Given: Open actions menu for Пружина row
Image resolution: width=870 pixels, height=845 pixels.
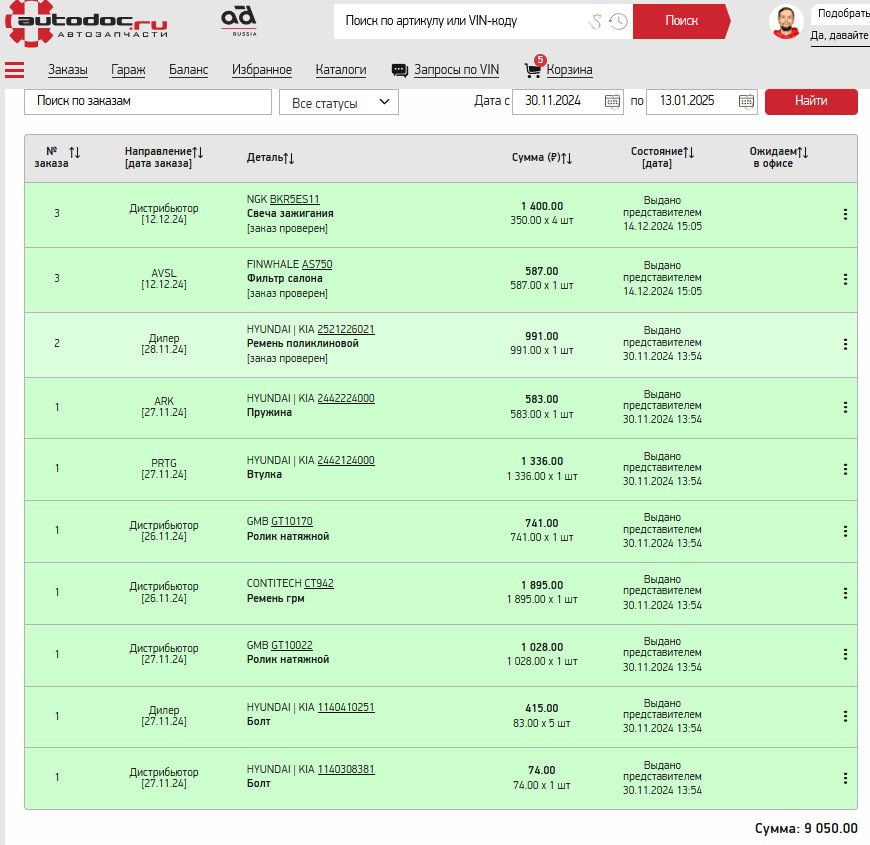Looking at the screenshot, I should tap(845, 407).
